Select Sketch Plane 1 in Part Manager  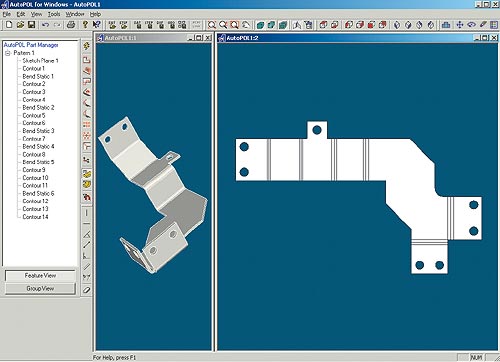(x=40, y=61)
